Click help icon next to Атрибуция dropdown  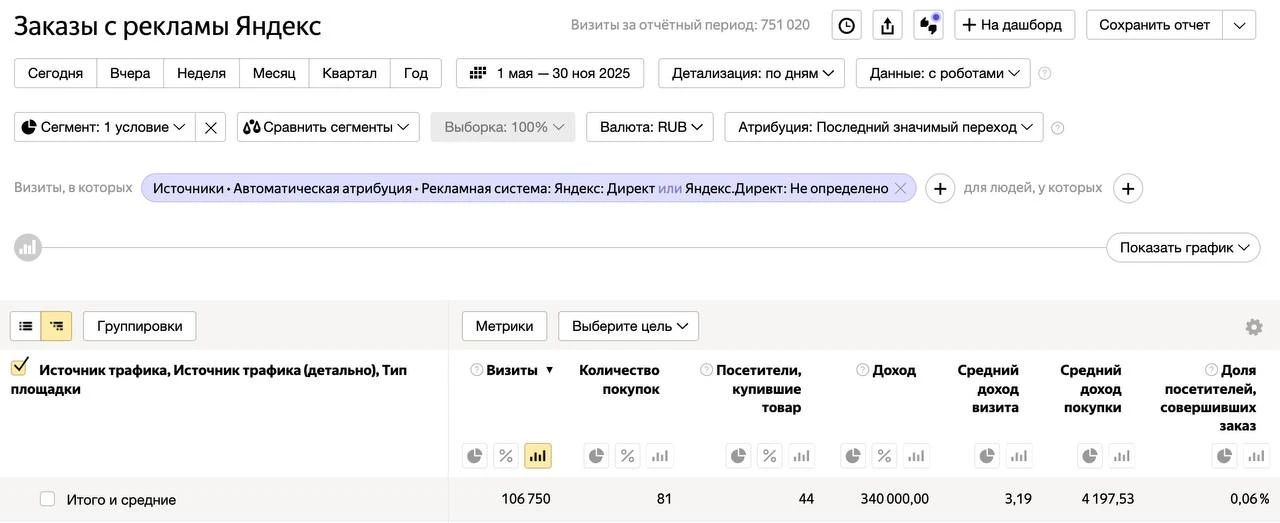1058,127
